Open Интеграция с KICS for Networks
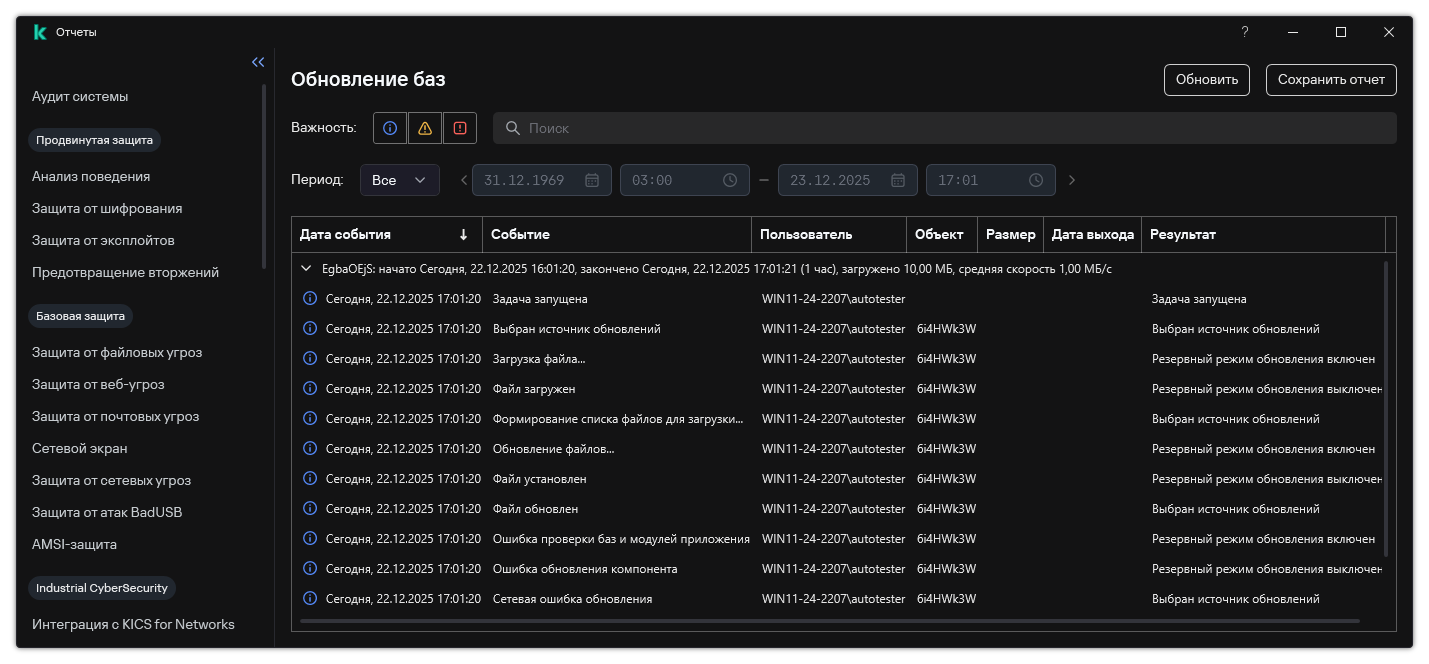 click(x=133, y=625)
